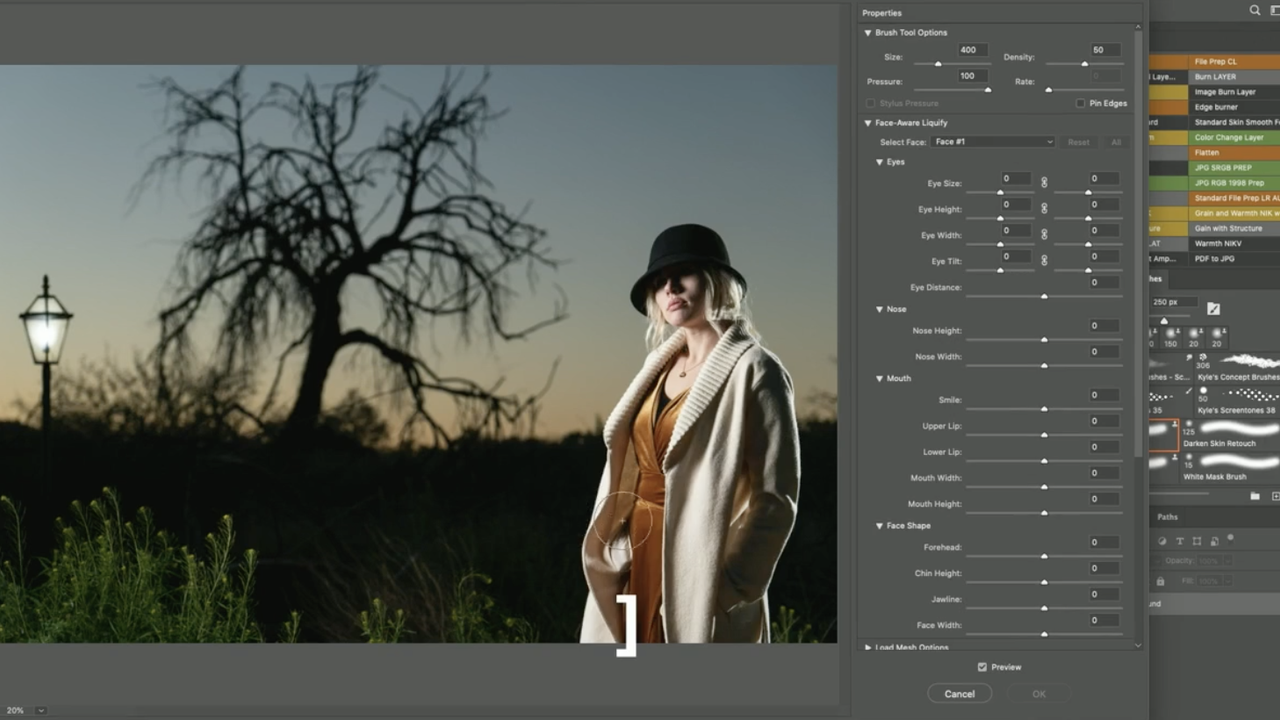The height and width of the screenshot is (720, 1280).
Task: Open the search icon in Photoshop window
Action: pyautogui.click(x=1255, y=11)
